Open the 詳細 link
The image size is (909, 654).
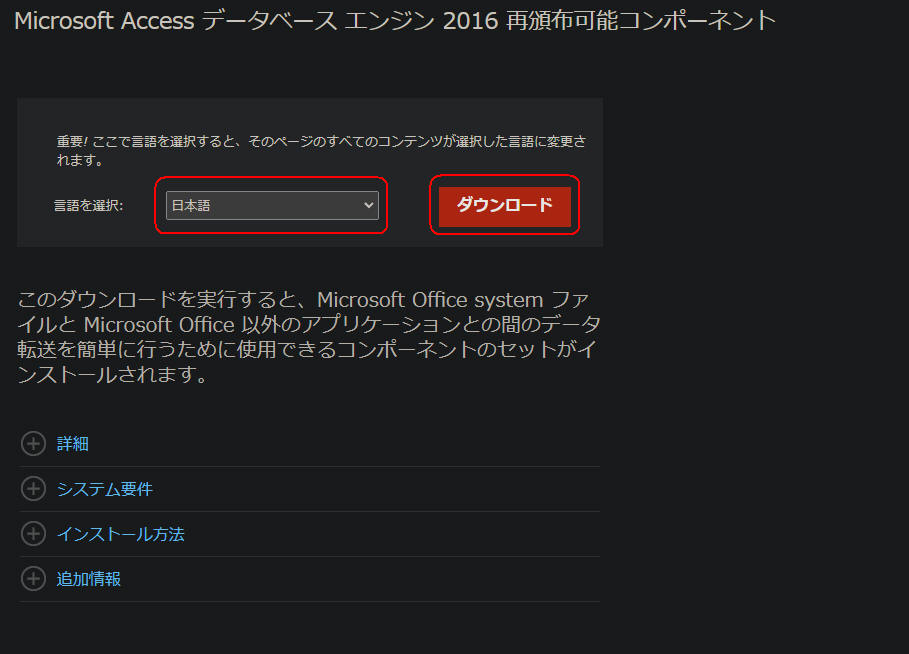pos(72,444)
